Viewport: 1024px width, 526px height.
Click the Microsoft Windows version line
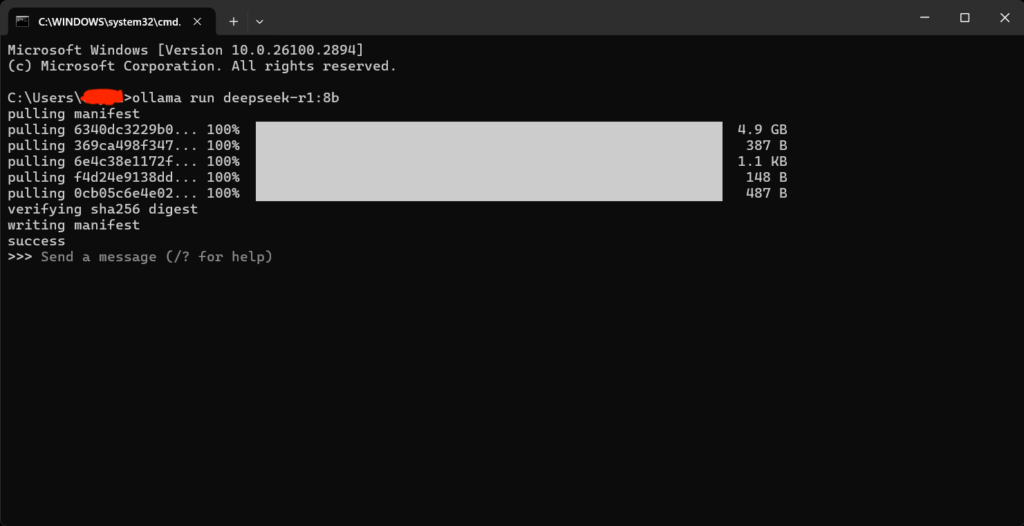[x=185, y=50]
